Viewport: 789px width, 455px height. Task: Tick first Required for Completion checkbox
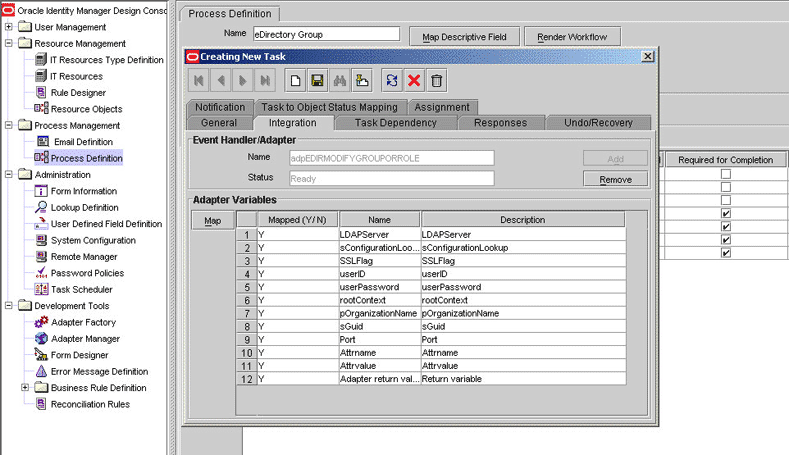pos(726,174)
